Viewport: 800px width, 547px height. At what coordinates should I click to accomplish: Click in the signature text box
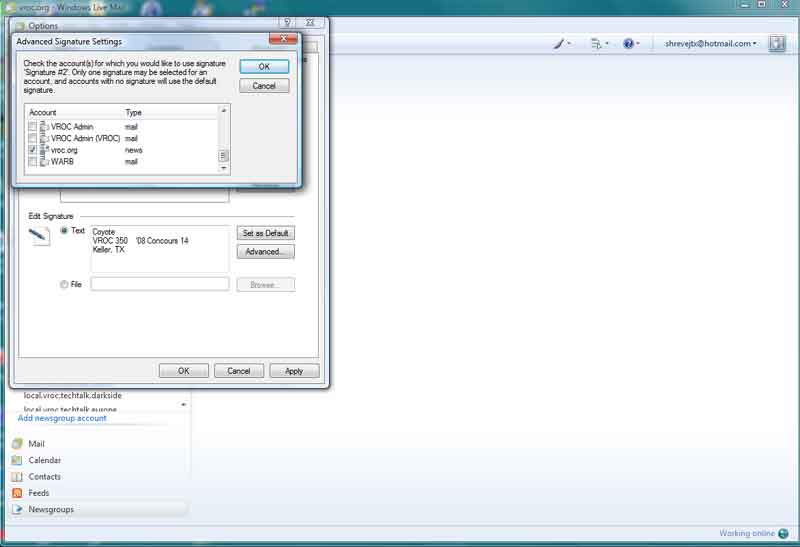160,249
